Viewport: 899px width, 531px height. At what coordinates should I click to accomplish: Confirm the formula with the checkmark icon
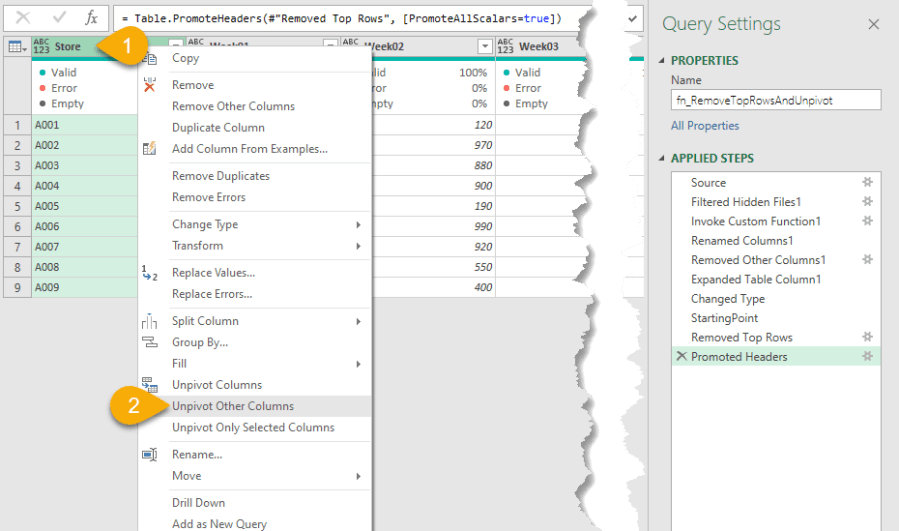(59, 18)
